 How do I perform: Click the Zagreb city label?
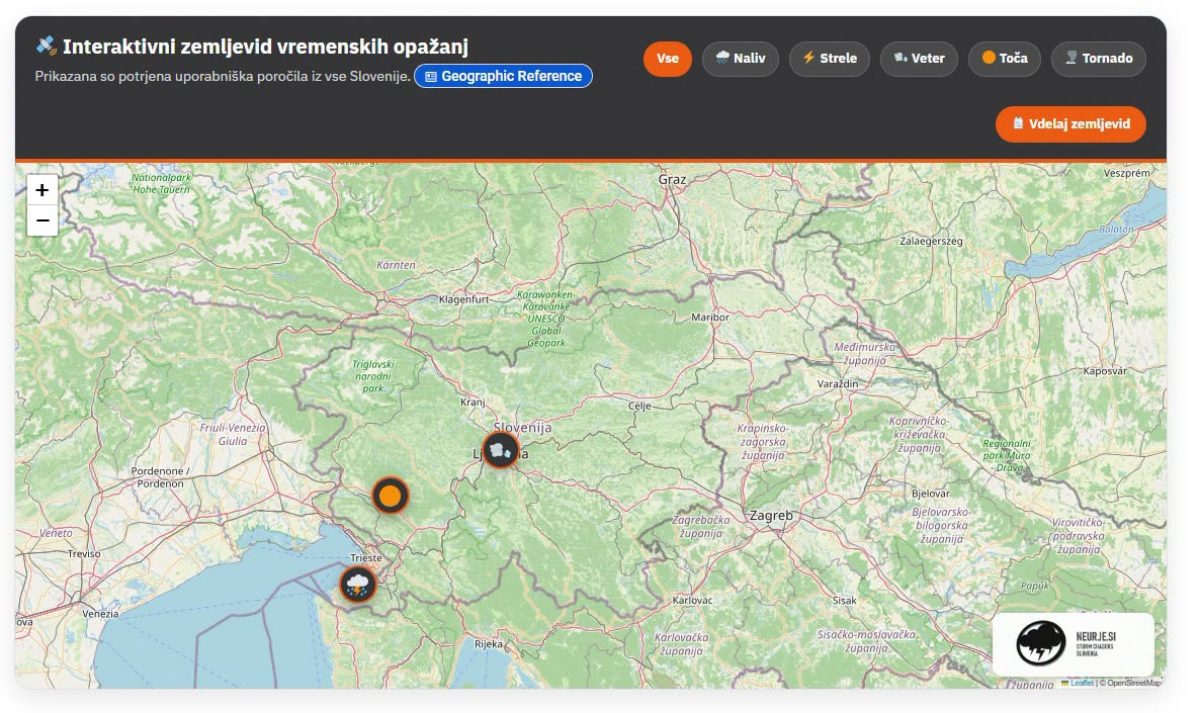[770, 516]
